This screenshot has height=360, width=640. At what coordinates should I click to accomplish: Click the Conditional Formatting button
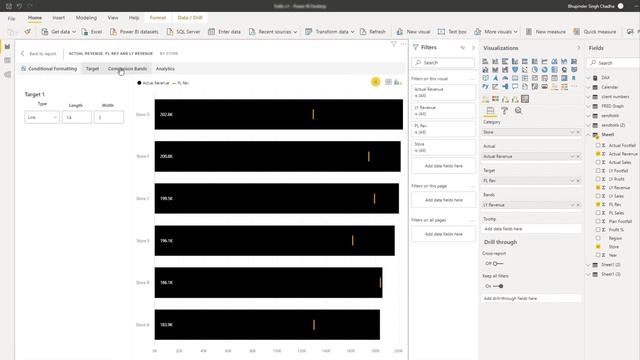click(49, 69)
